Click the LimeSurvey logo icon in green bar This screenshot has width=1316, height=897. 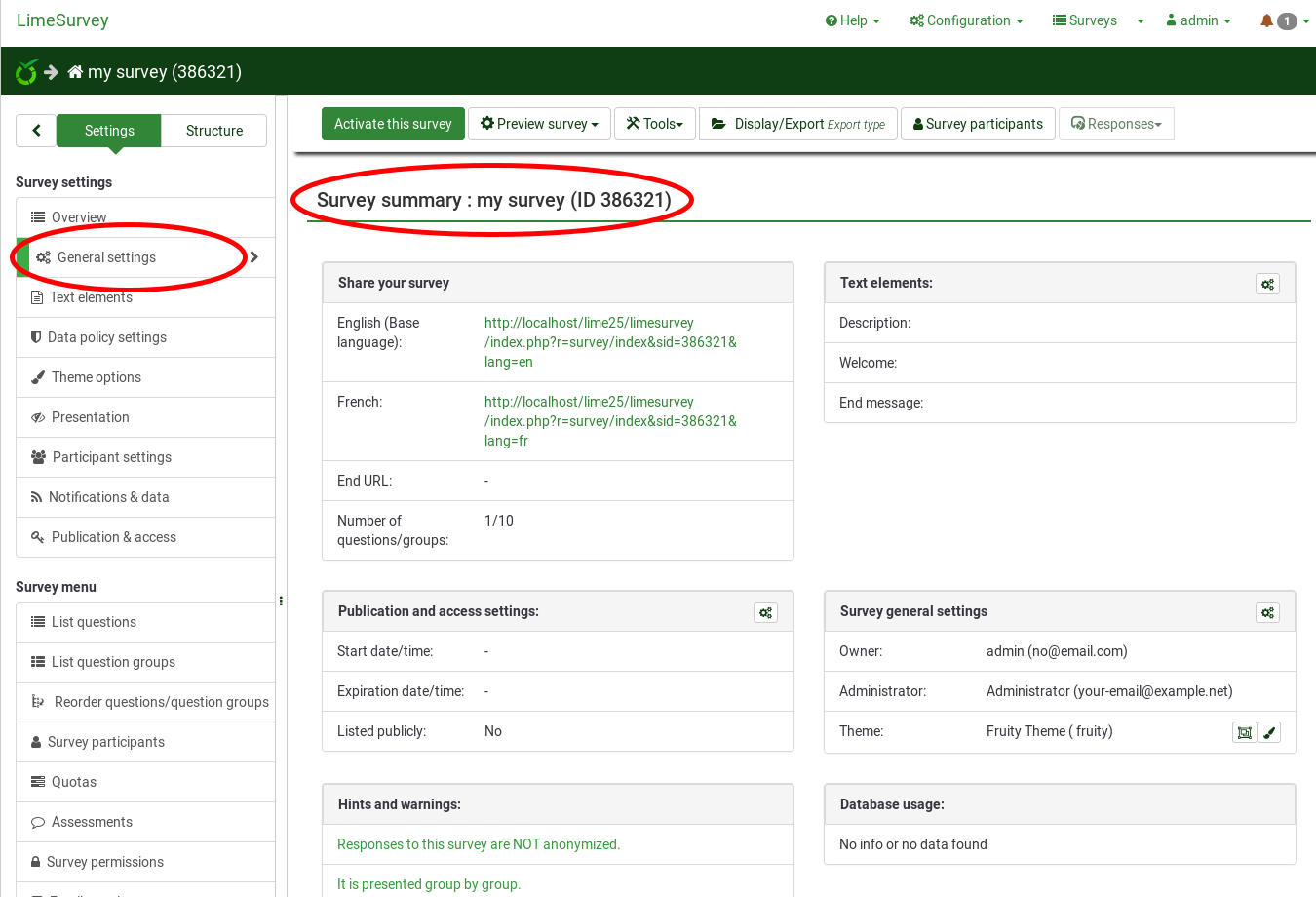tap(26, 72)
